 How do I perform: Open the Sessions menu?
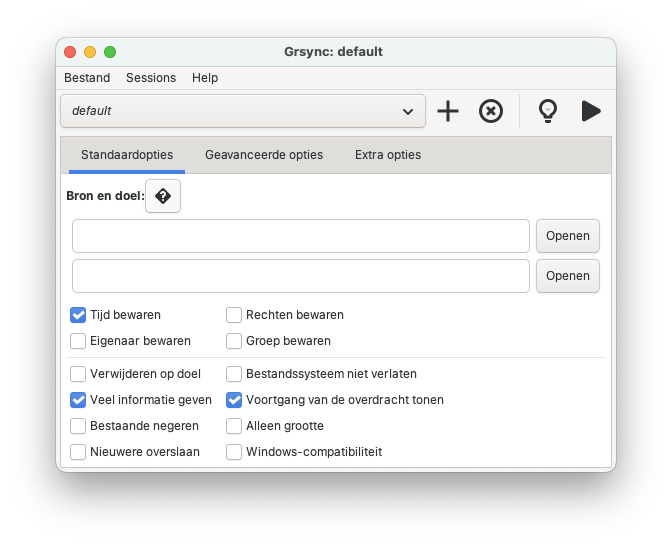click(151, 78)
